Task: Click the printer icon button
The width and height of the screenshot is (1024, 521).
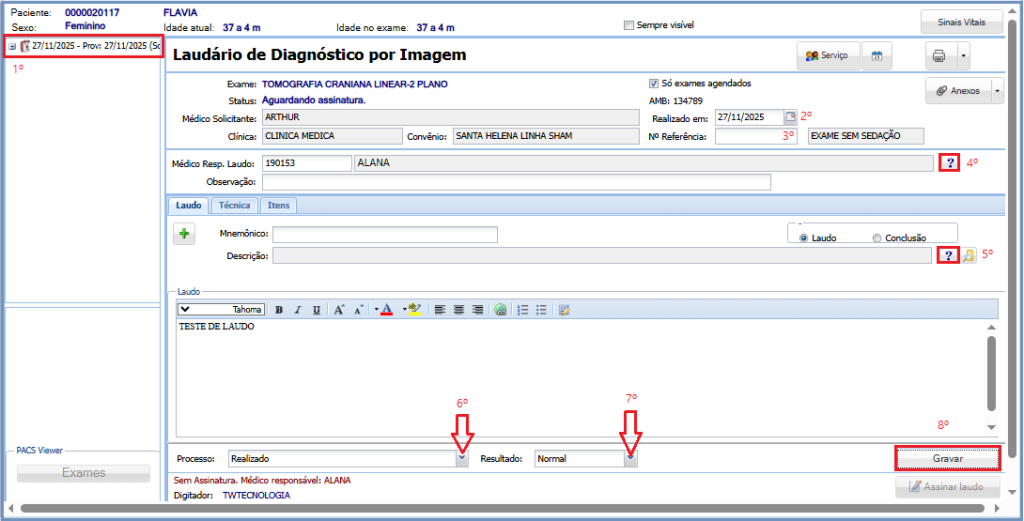Action: 939,56
